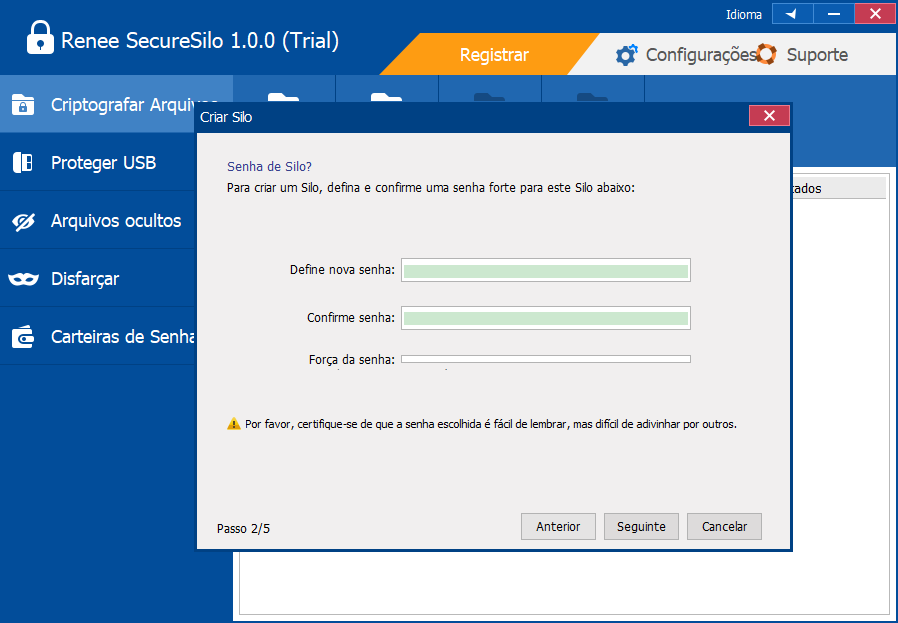
Task: Click the 'Senha de Silo?' heading
Action: click(269, 167)
